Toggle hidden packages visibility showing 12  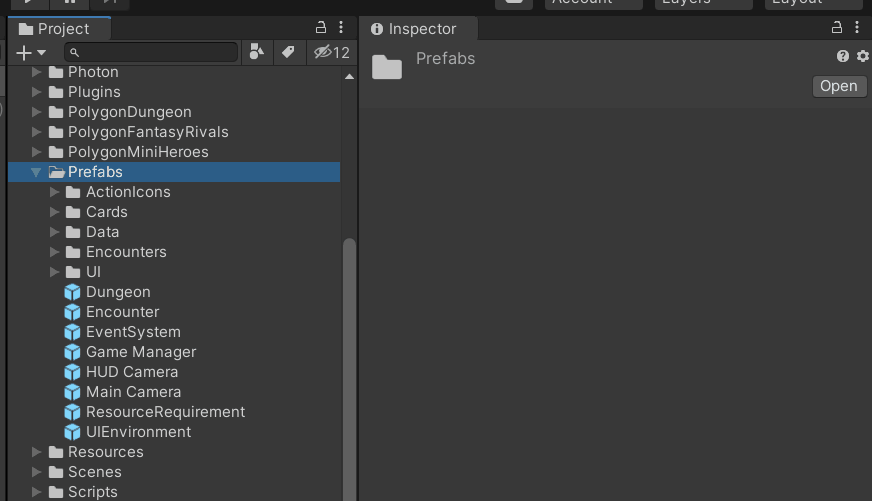coord(332,52)
